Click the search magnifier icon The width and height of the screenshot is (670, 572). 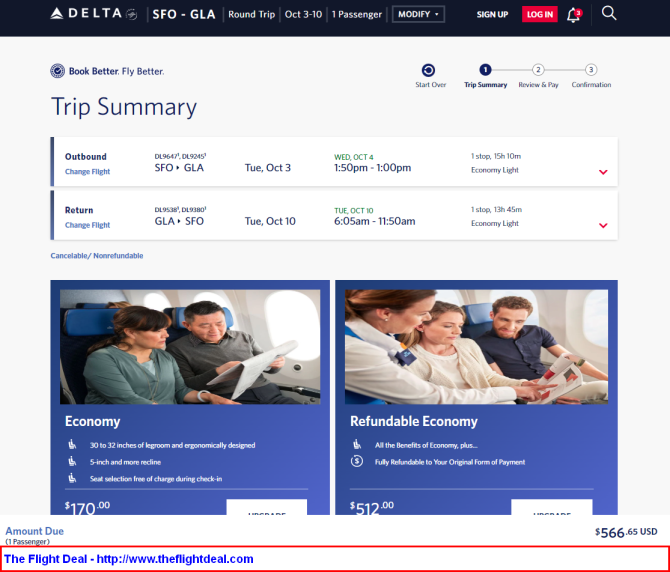click(x=609, y=13)
